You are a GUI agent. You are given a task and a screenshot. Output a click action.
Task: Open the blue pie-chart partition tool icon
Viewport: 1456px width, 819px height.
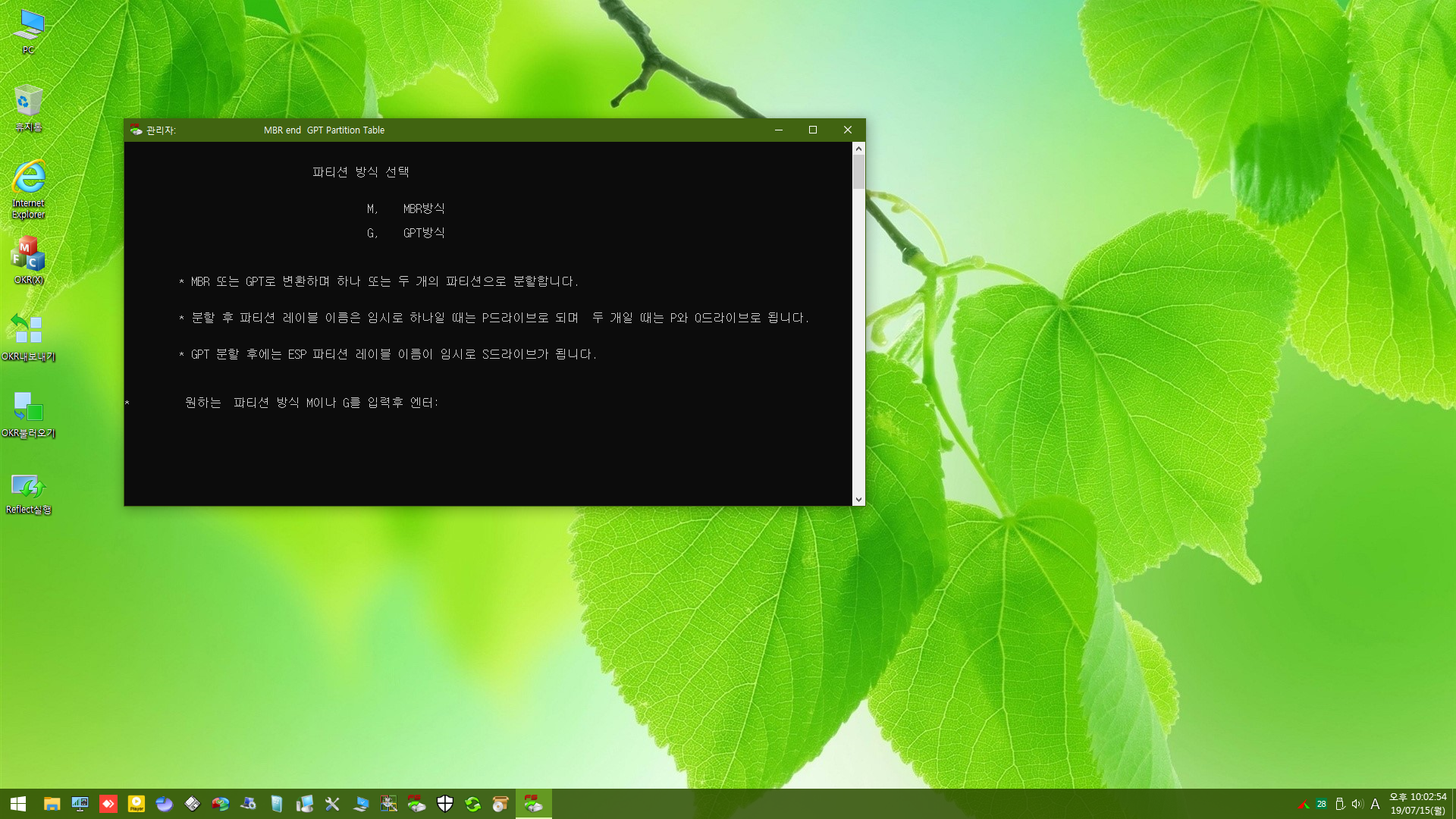click(165, 804)
